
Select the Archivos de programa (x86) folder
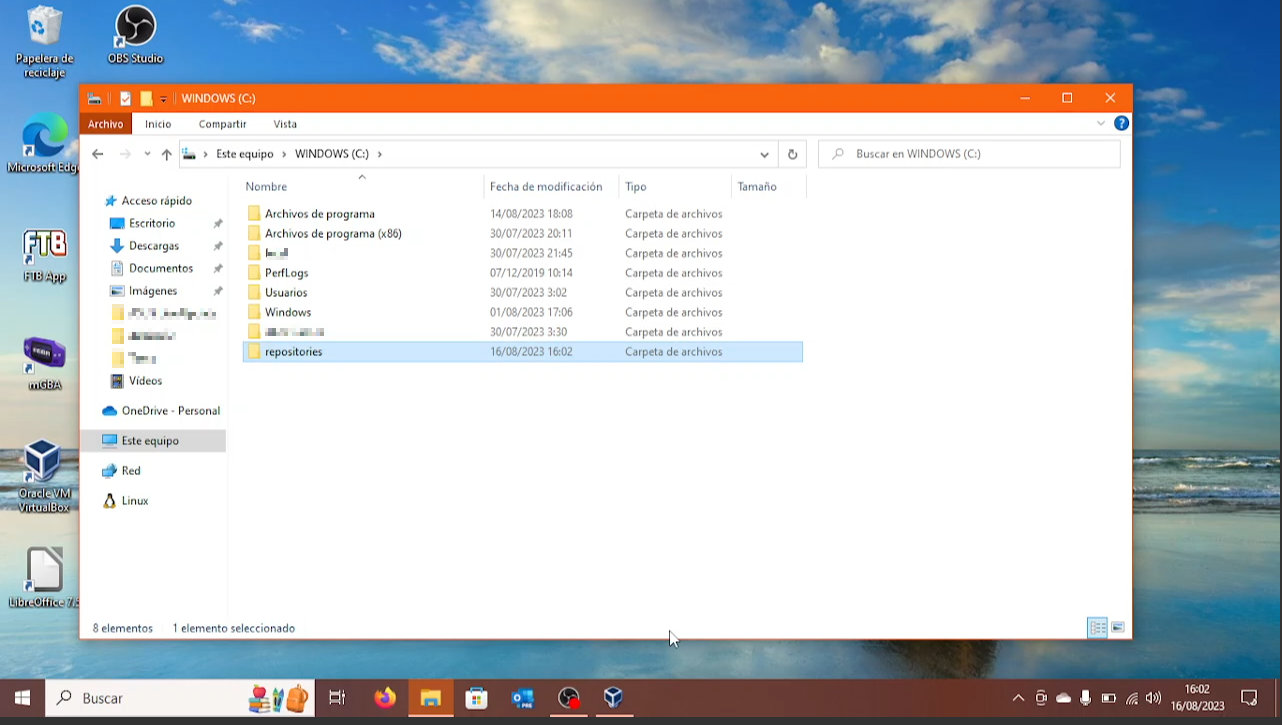click(333, 234)
